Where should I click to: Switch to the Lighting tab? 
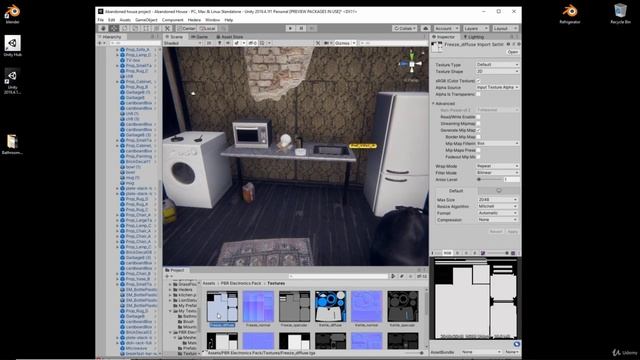[x=474, y=37]
